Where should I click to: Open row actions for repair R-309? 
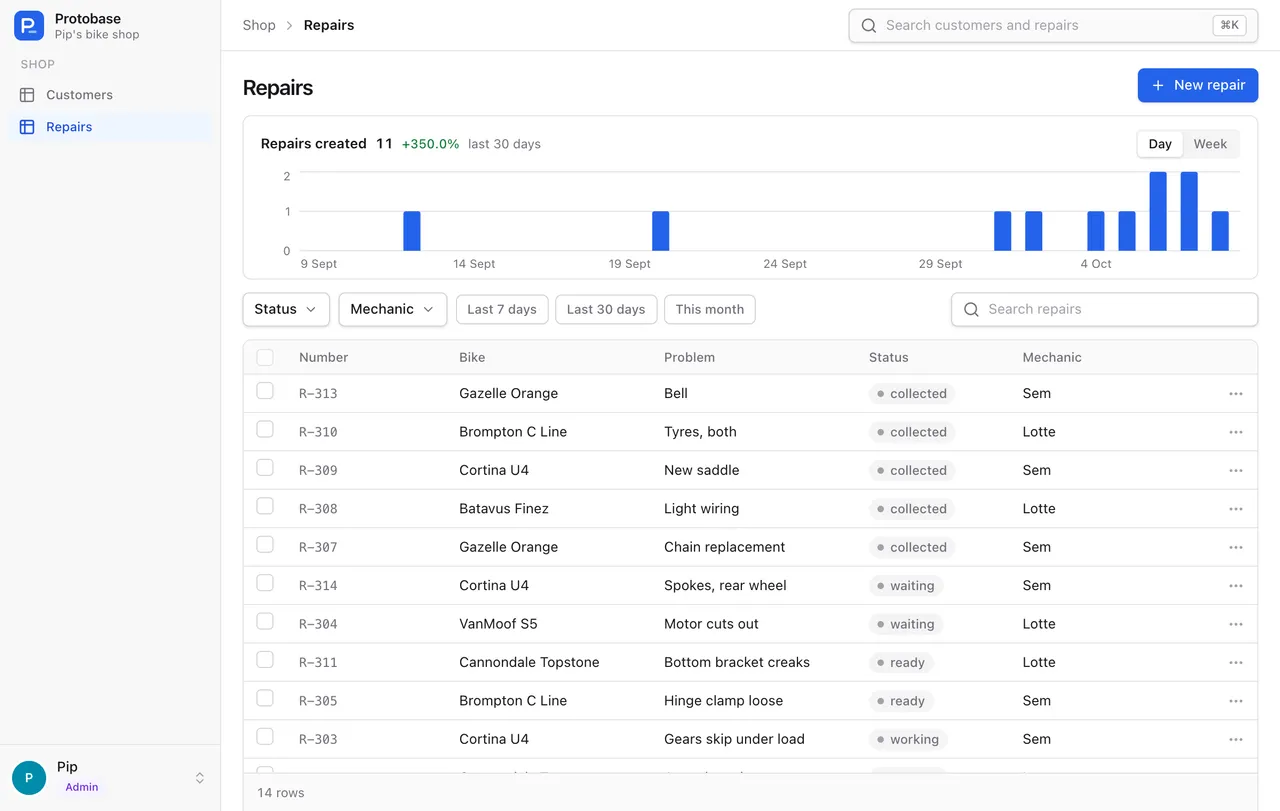[1236, 471]
